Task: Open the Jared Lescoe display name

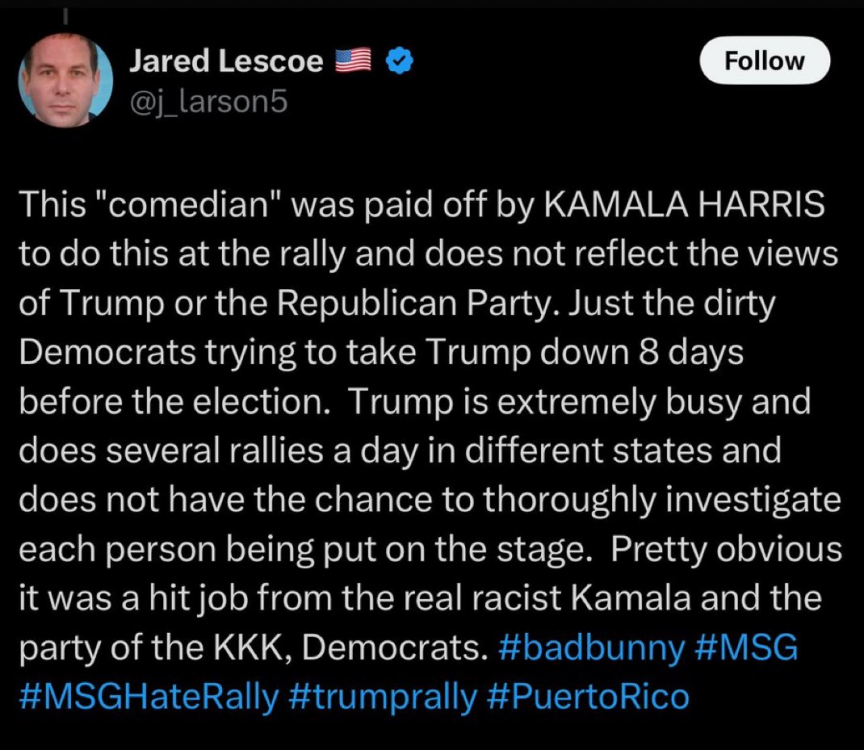Action: [225, 62]
